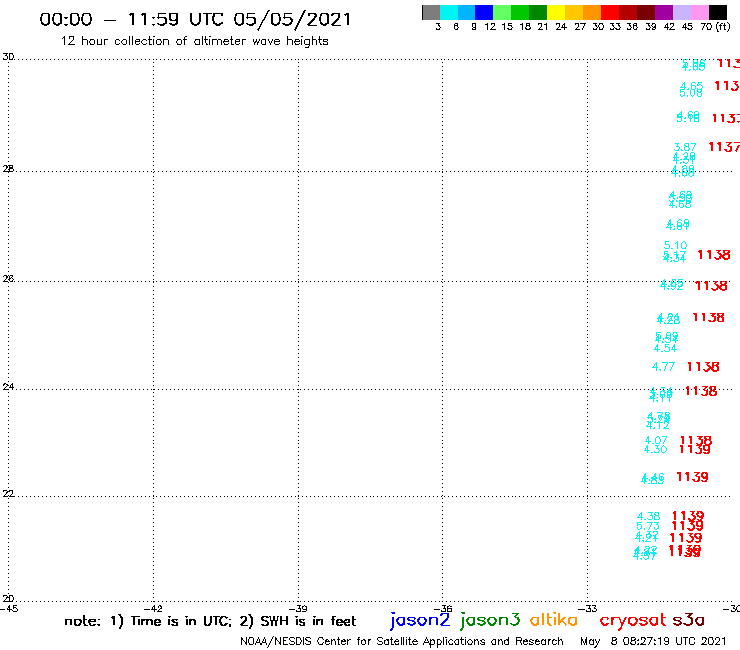The width and height of the screenshot is (740, 650).
Task: Click longitude axis label "-33"
Action: pos(588,608)
